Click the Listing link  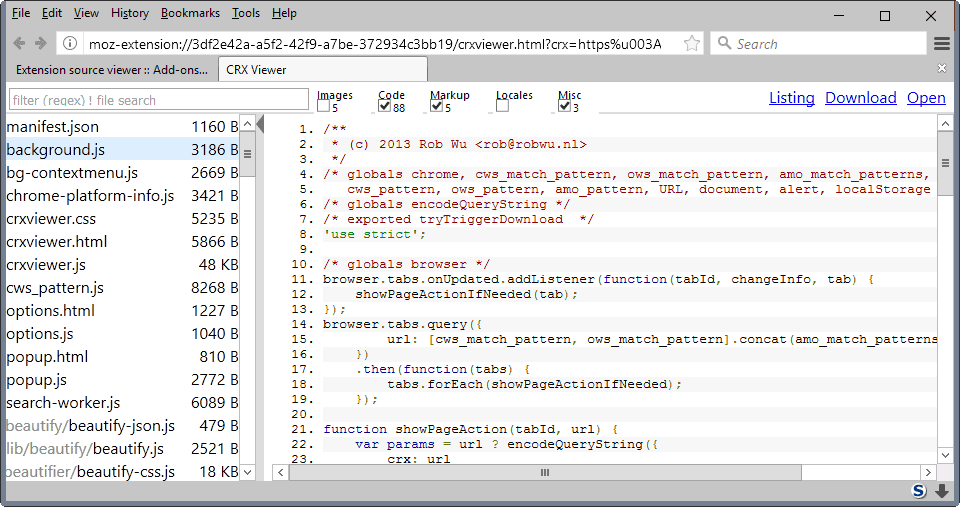pos(792,98)
